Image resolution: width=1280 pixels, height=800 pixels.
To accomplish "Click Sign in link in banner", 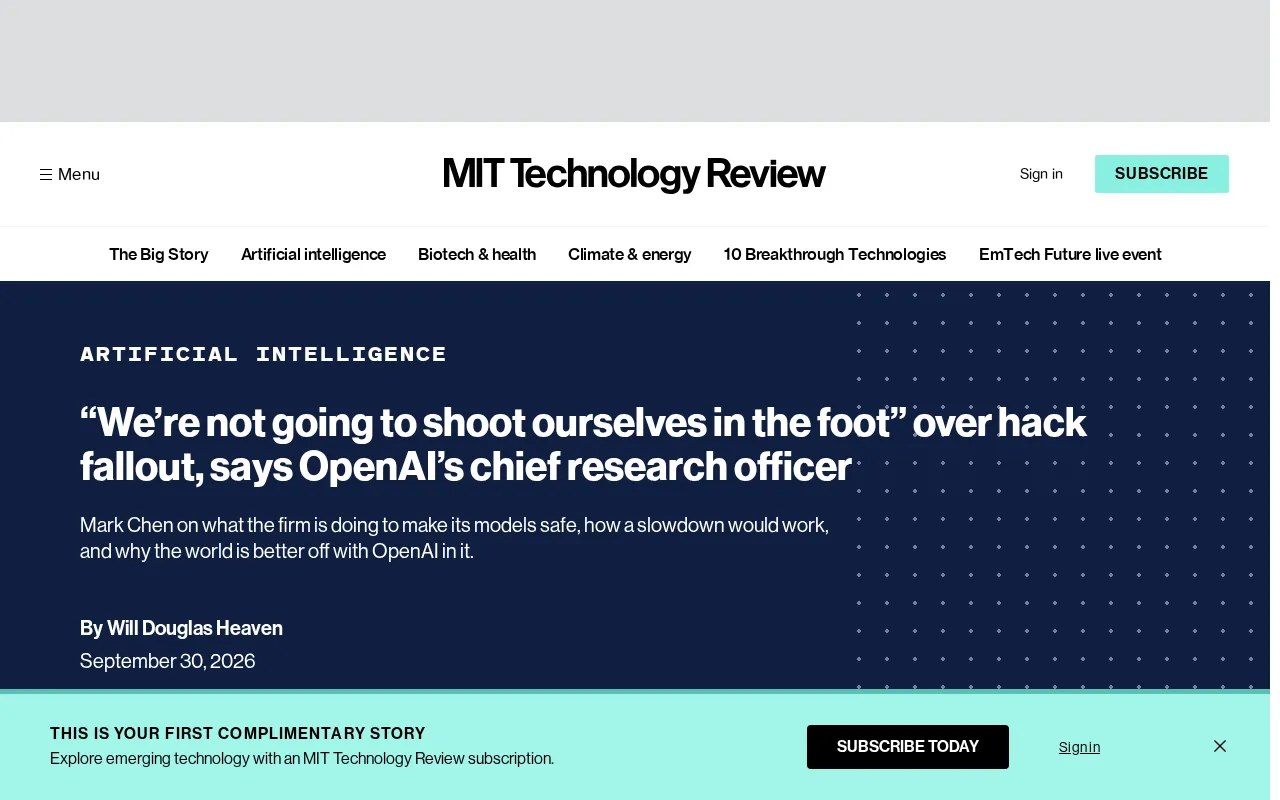I will [x=1080, y=747].
